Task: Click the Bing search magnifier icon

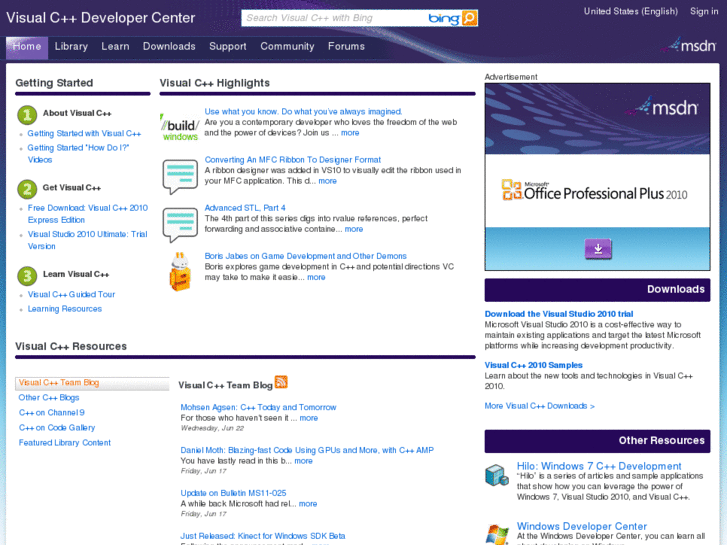Action: click(x=469, y=18)
